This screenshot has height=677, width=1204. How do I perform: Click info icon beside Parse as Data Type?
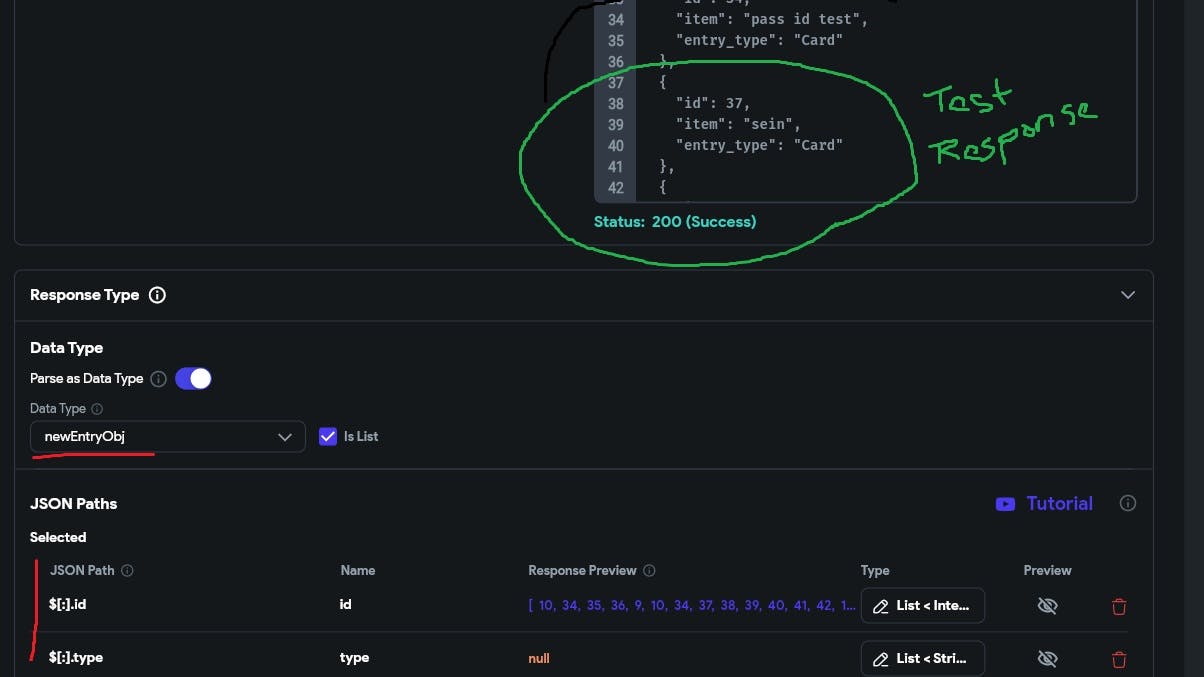coord(158,379)
